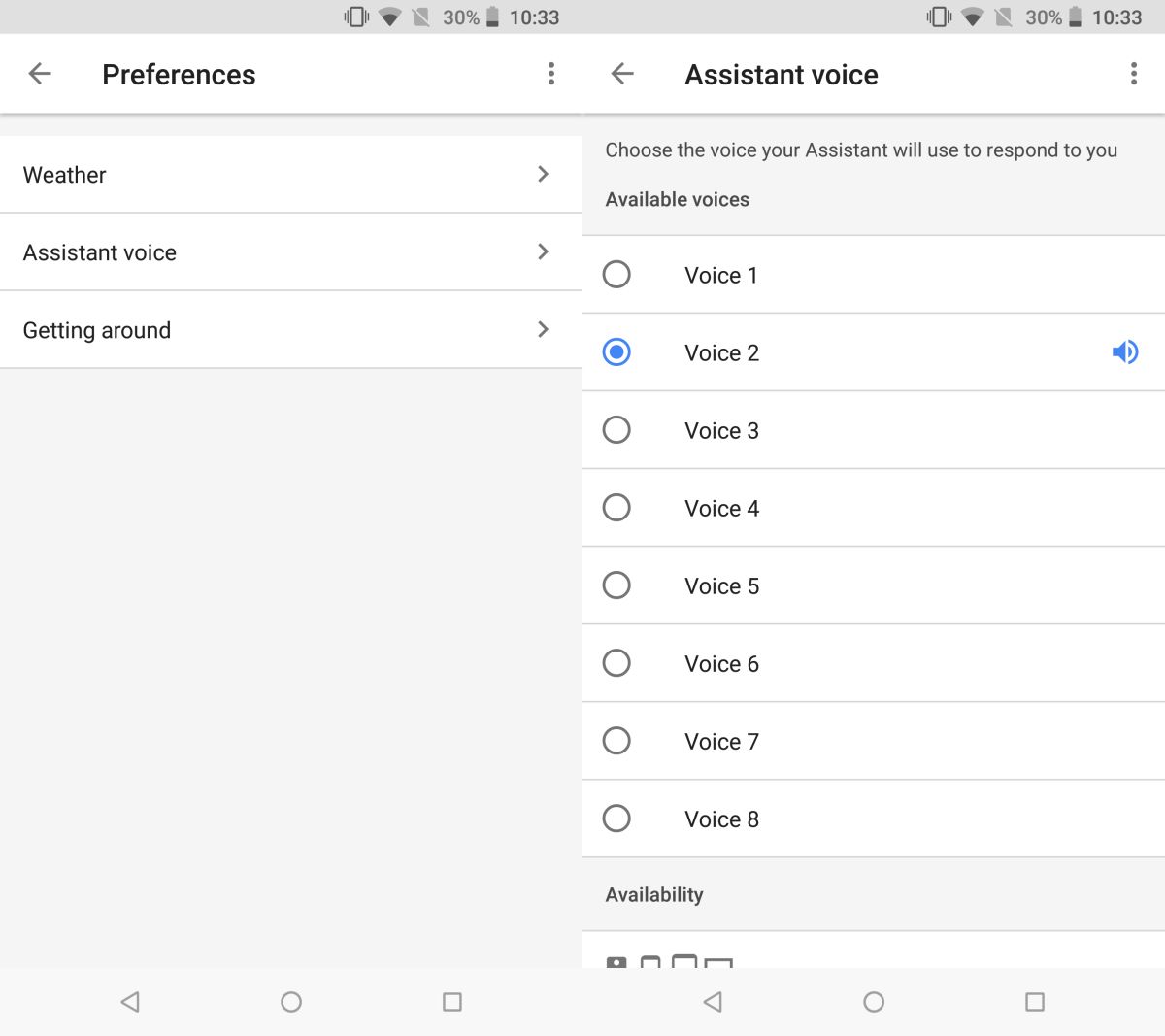Tap the Voice 7 row label

tap(721, 742)
